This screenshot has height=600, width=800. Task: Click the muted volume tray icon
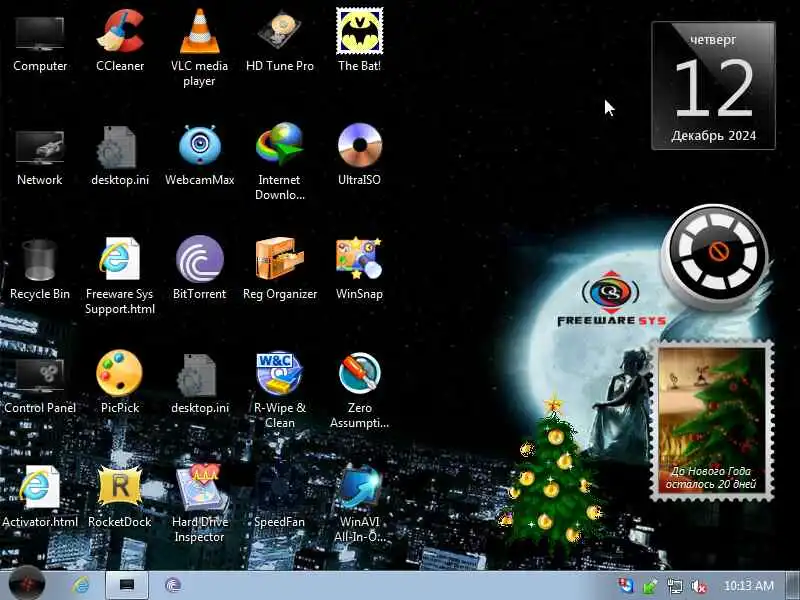pyautogui.click(x=698, y=586)
